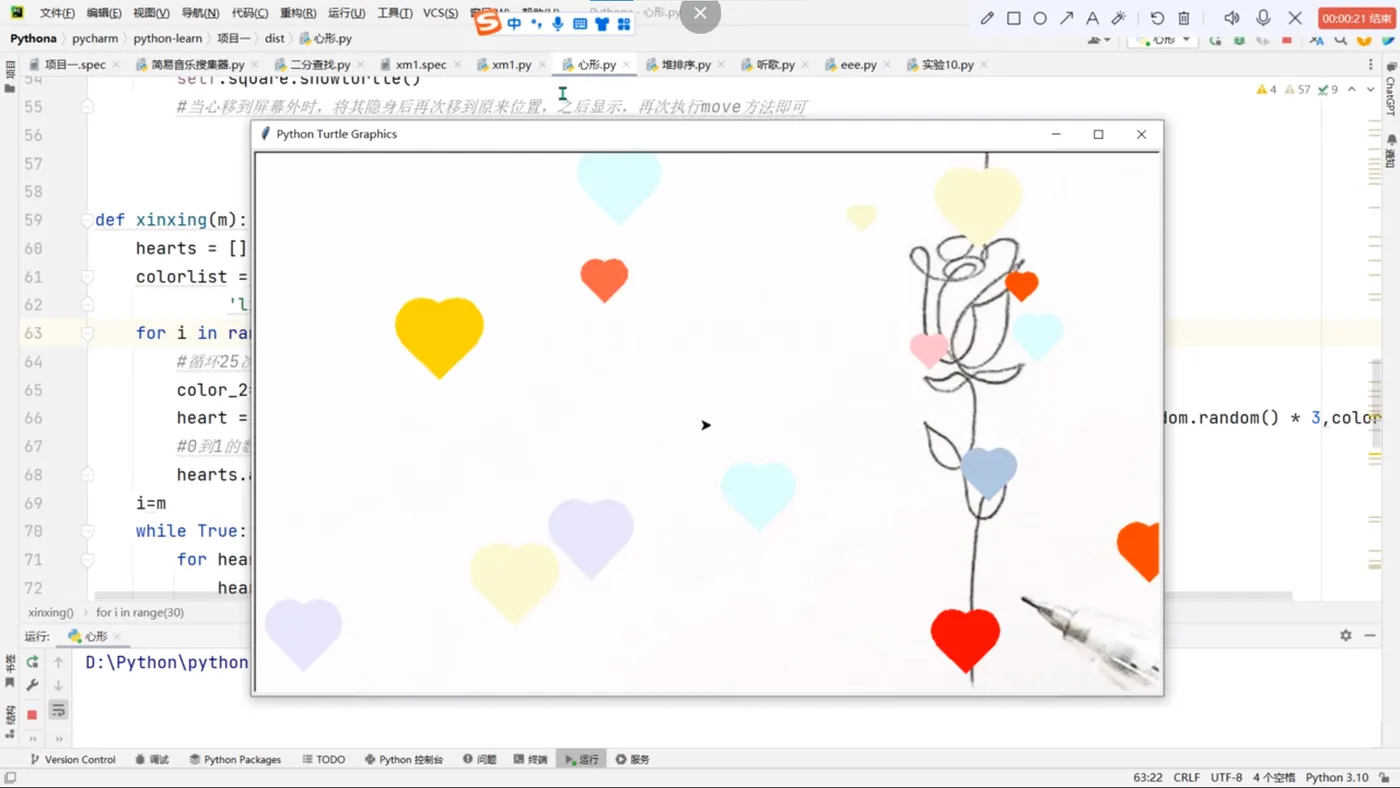The image size is (1400, 788).
Task: Switch to the 实验10.py tab
Action: pyautogui.click(x=947, y=64)
